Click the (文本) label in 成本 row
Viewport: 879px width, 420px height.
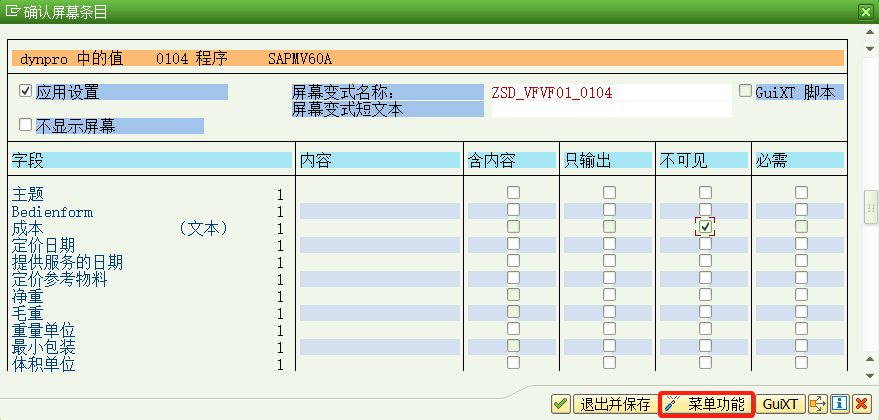(204, 228)
